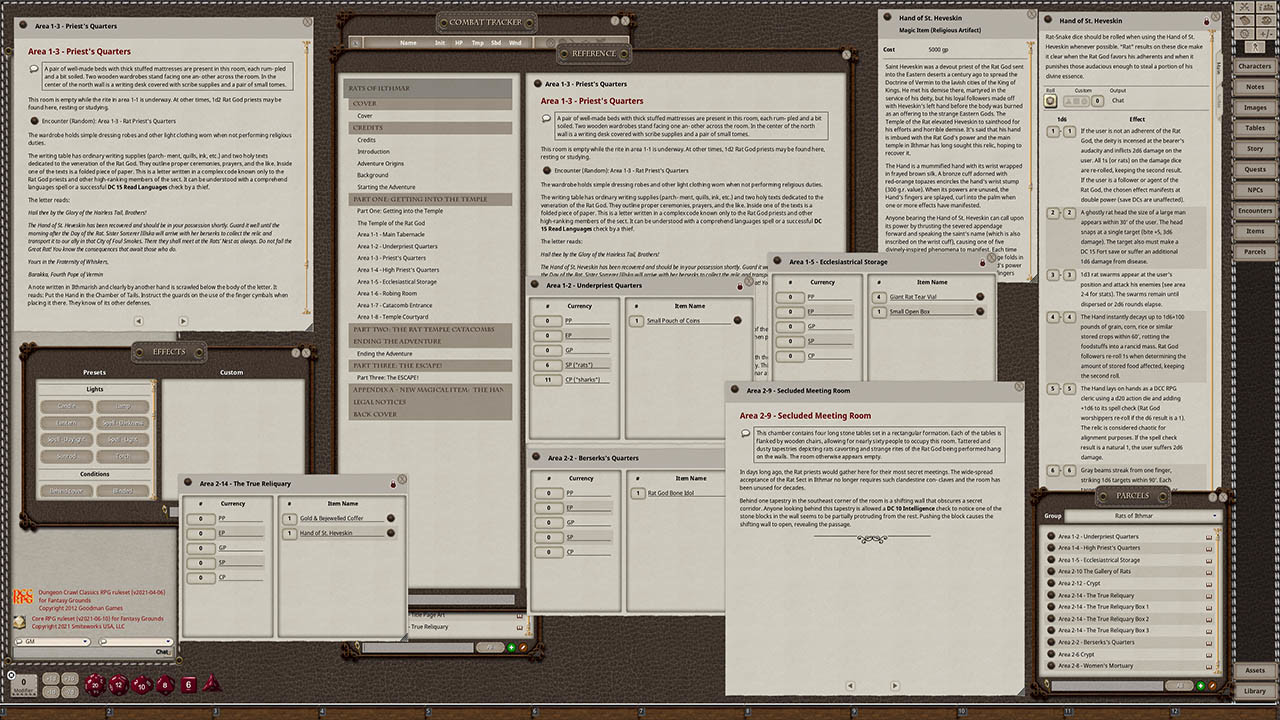Click the Chat button near the chat input
The image size is (1280, 720).
pyautogui.click(x=163, y=651)
